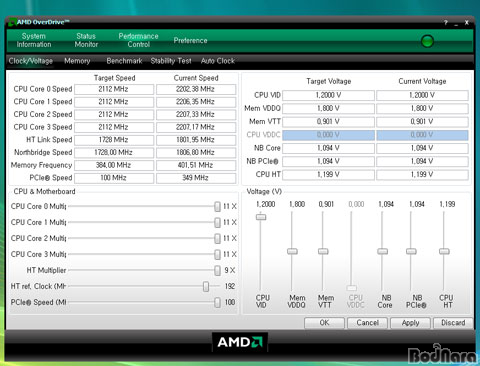Viewport: 480px width, 366px height.
Task: Click the OK button
Action: point(324,323)
